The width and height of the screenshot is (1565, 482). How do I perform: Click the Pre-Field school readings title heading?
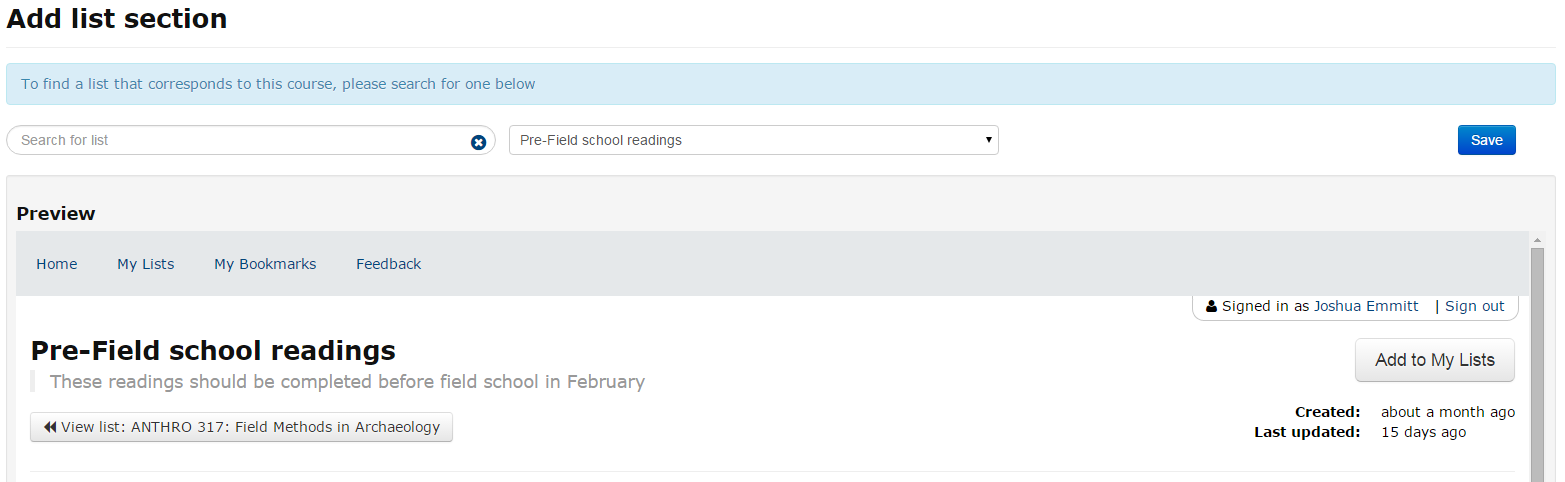[213, 350]
